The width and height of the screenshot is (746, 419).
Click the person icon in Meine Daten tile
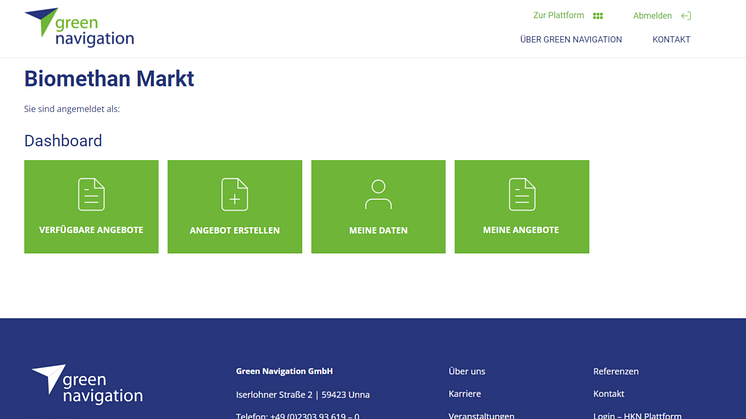coord(378,194)
